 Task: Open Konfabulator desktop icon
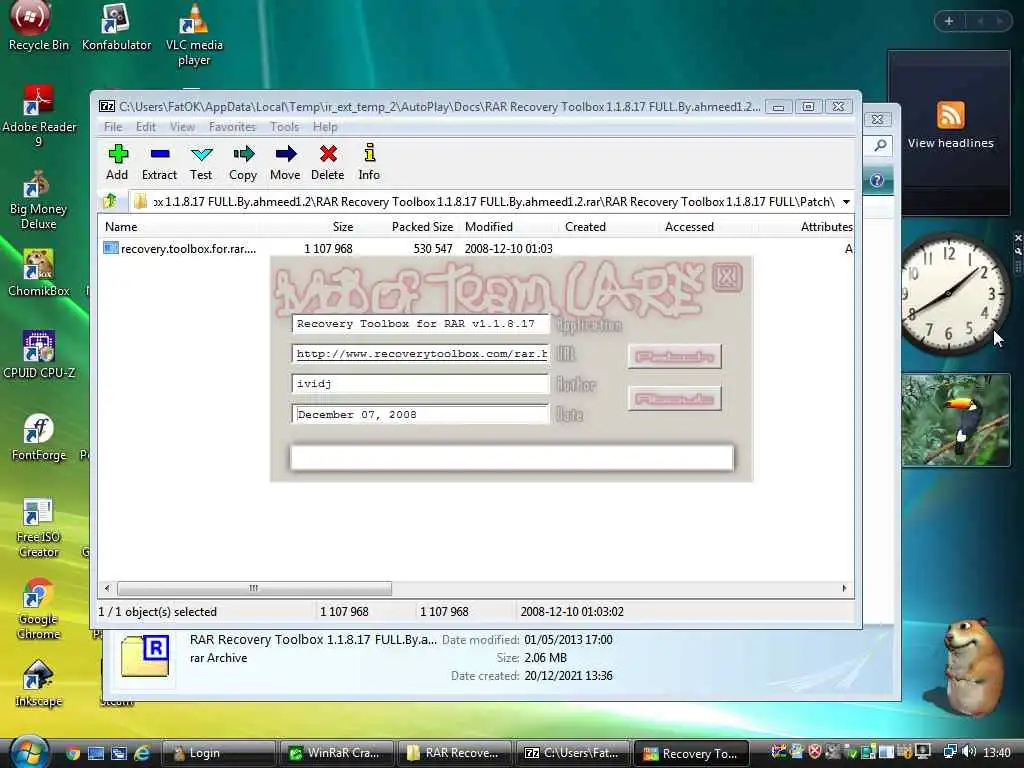tap(116, 27)
